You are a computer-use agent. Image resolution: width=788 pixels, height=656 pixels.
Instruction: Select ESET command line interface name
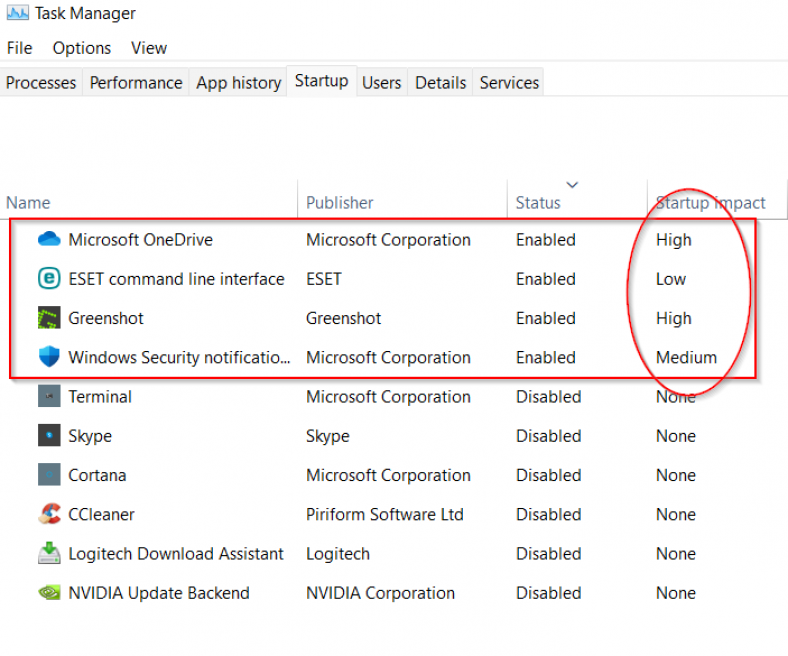[x=176, y=278]
